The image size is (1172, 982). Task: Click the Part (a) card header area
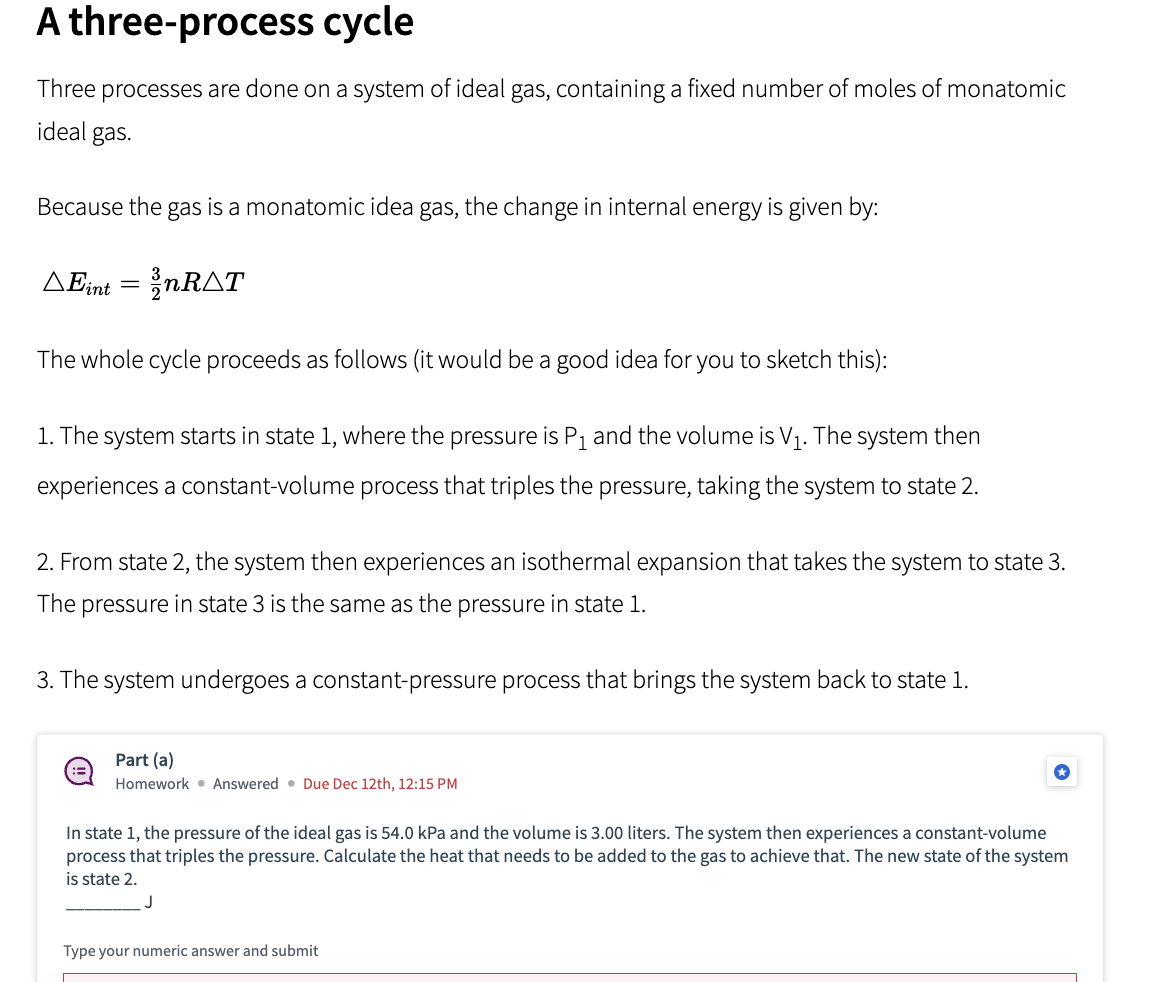click(x=569, y=772)
